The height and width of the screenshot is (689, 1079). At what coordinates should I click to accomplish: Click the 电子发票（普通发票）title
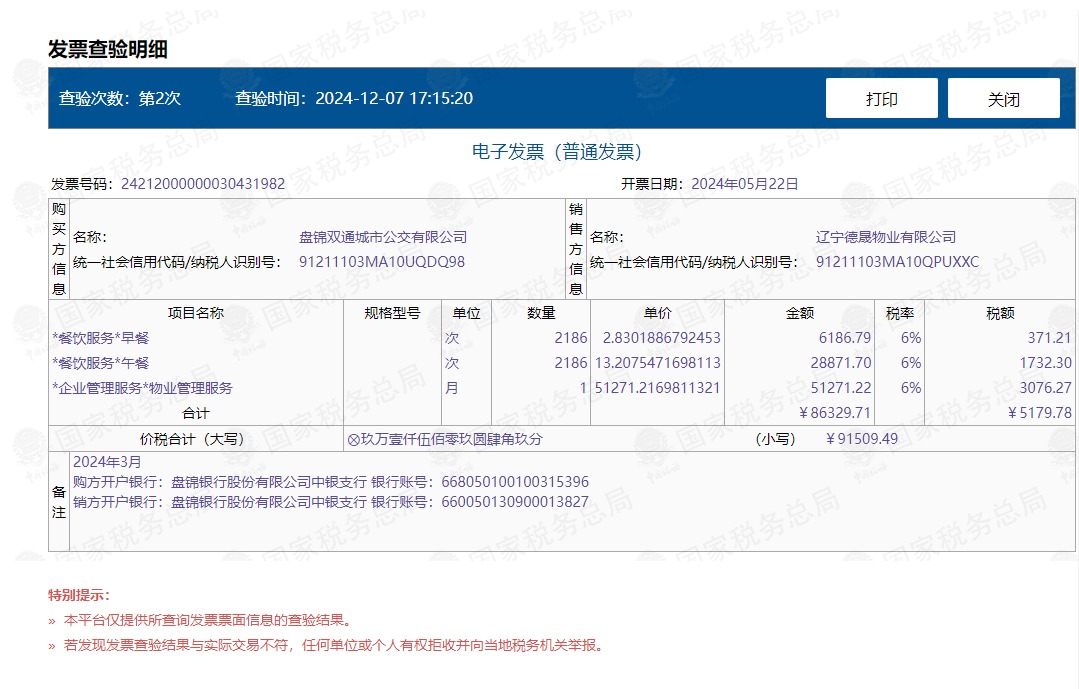[x=557, y=151]
